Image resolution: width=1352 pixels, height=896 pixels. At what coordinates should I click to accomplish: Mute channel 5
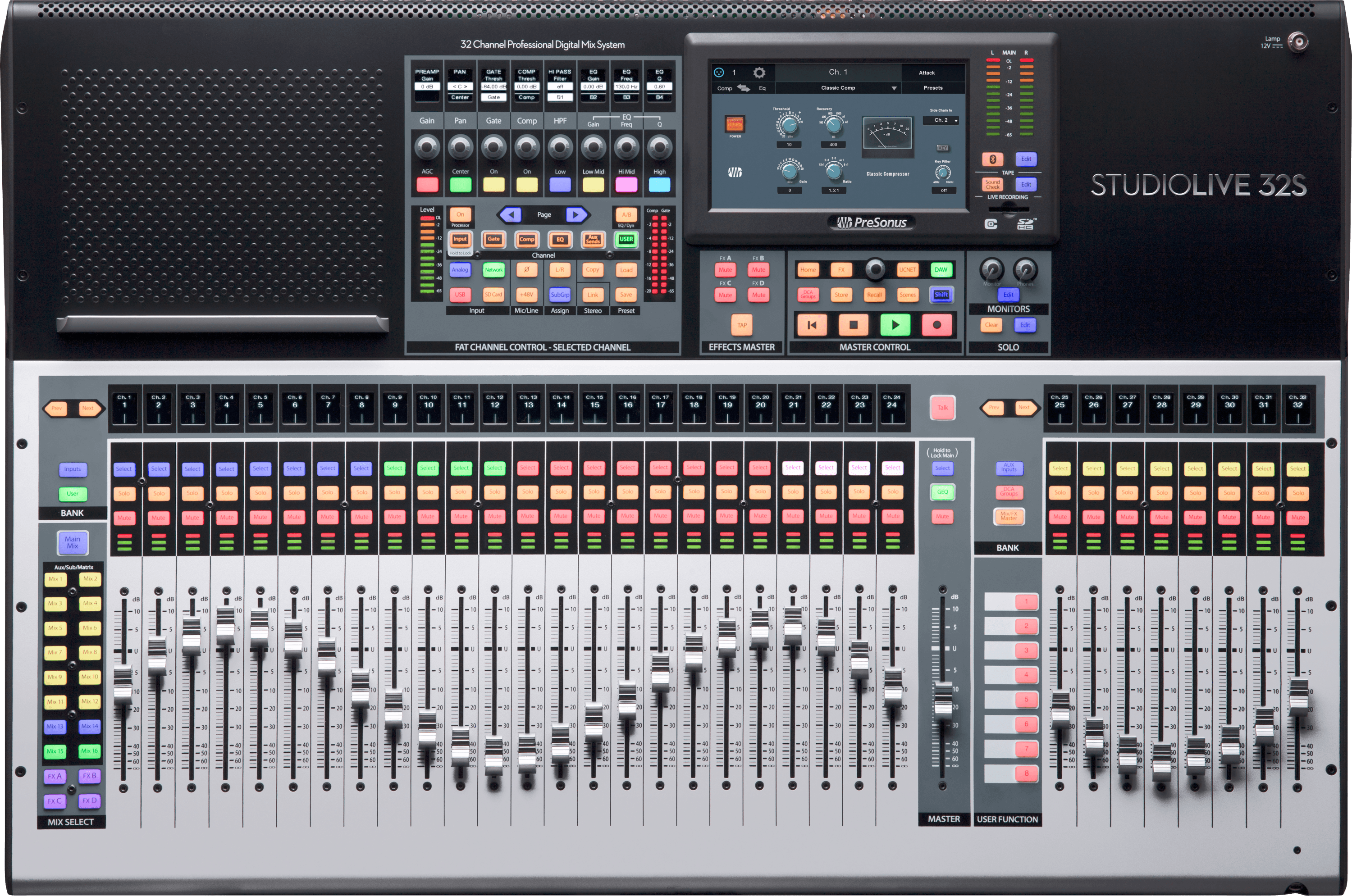pos(260,517)
